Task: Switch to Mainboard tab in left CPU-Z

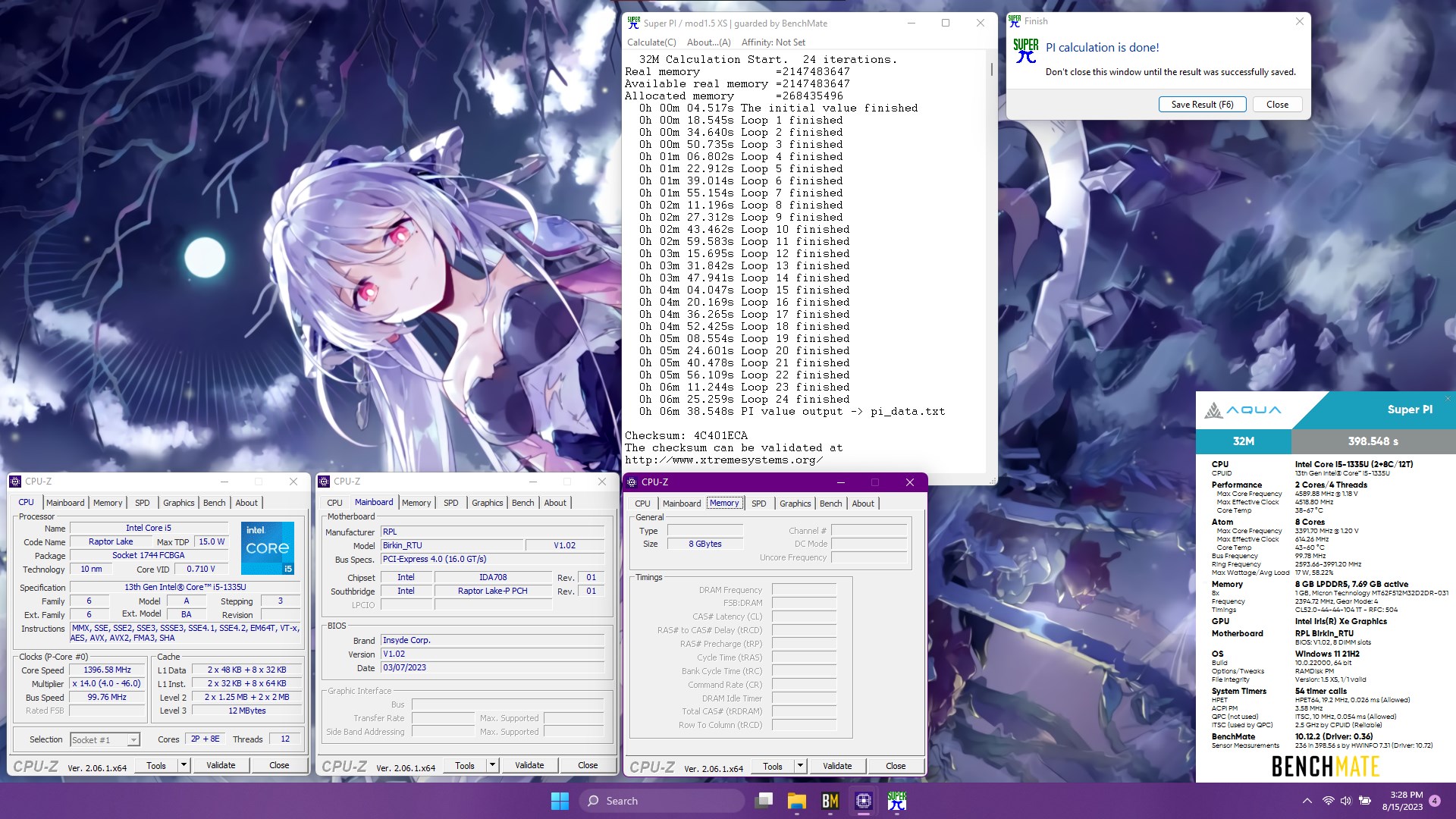Action: (x=65, y=503)
